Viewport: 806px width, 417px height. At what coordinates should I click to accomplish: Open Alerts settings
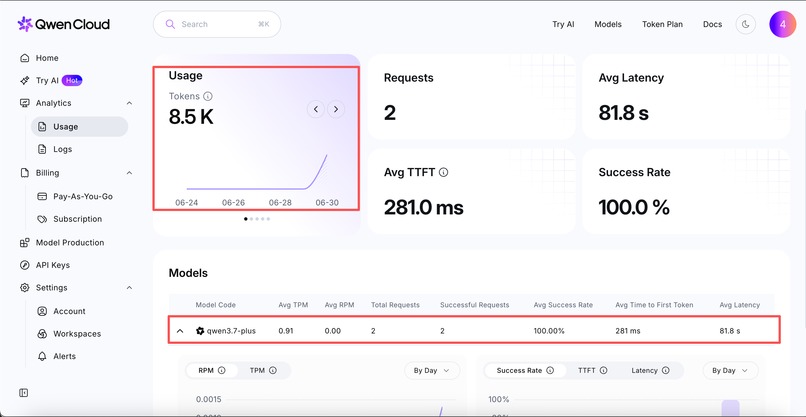tap(64, 356)
